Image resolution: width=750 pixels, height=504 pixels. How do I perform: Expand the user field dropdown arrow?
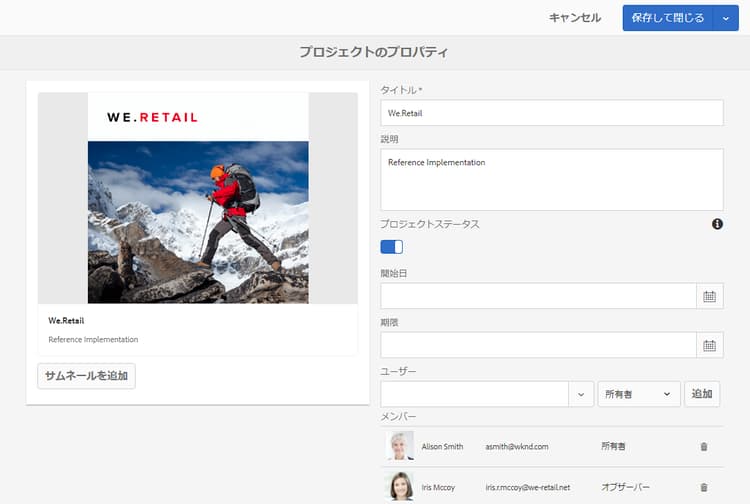click(581, 394)
